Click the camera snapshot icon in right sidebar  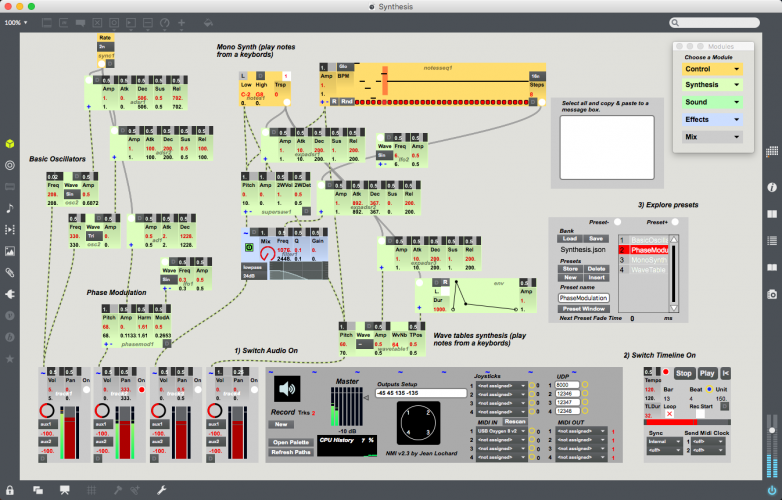[772, 294]
